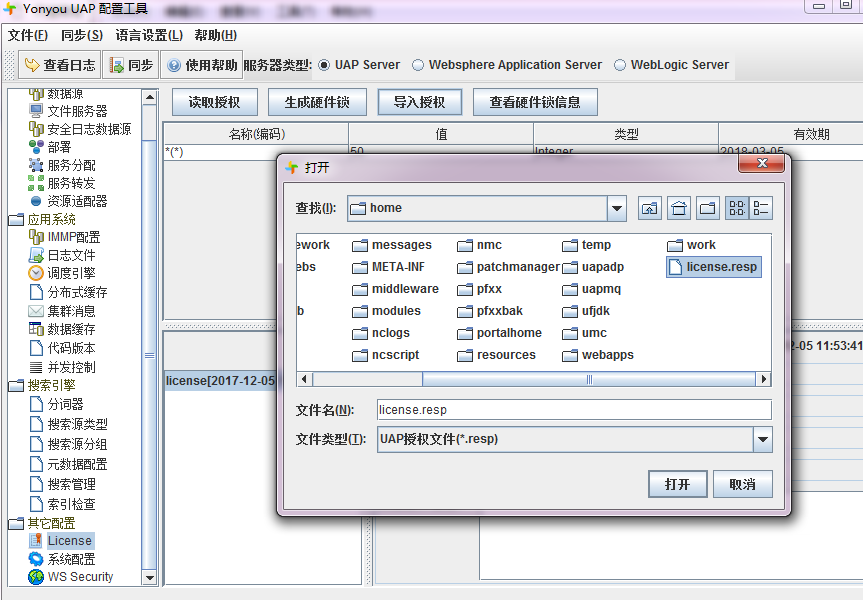The image size is (863, 600).
Task: Open the messages folder
Action: click(392, 245)
